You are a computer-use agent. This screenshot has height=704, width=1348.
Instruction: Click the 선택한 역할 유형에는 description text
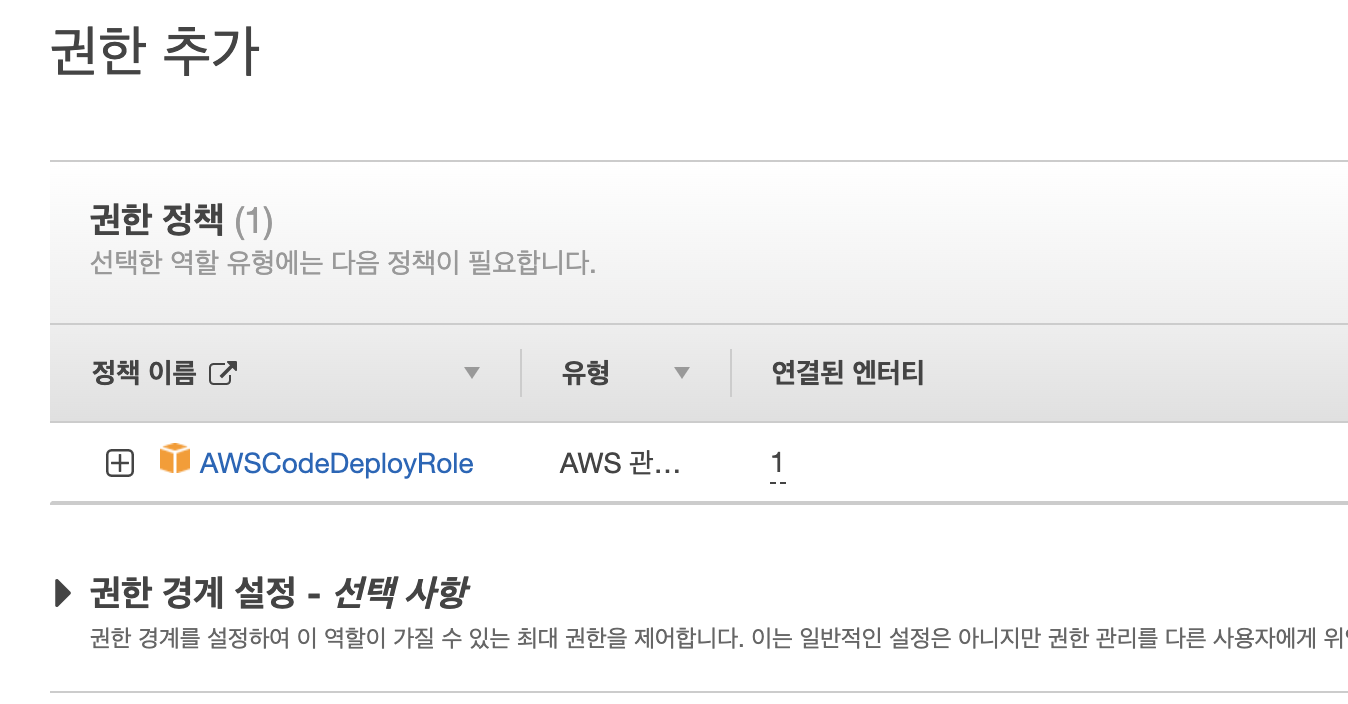[x=343, y=264]
